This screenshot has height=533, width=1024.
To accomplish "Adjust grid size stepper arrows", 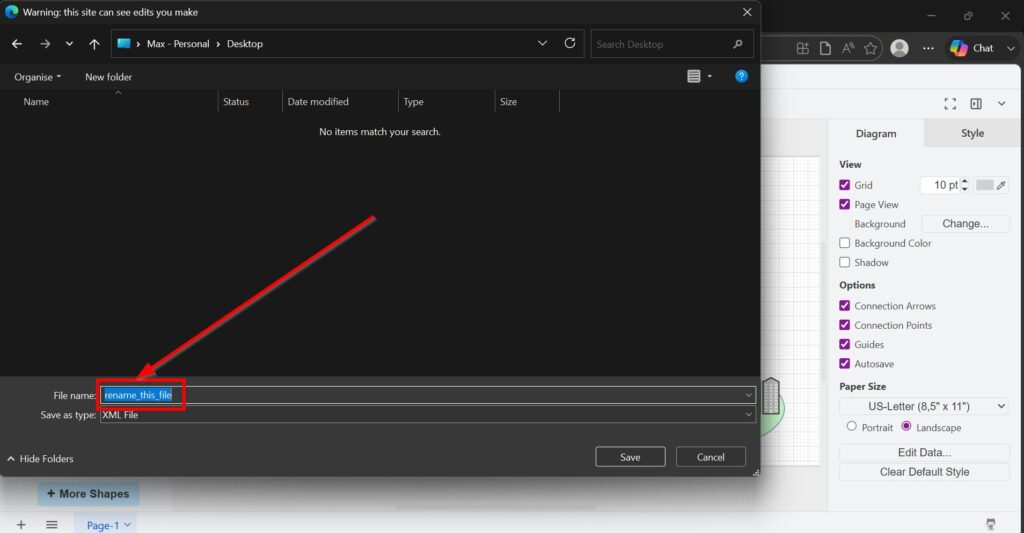I will pos(965,185).
